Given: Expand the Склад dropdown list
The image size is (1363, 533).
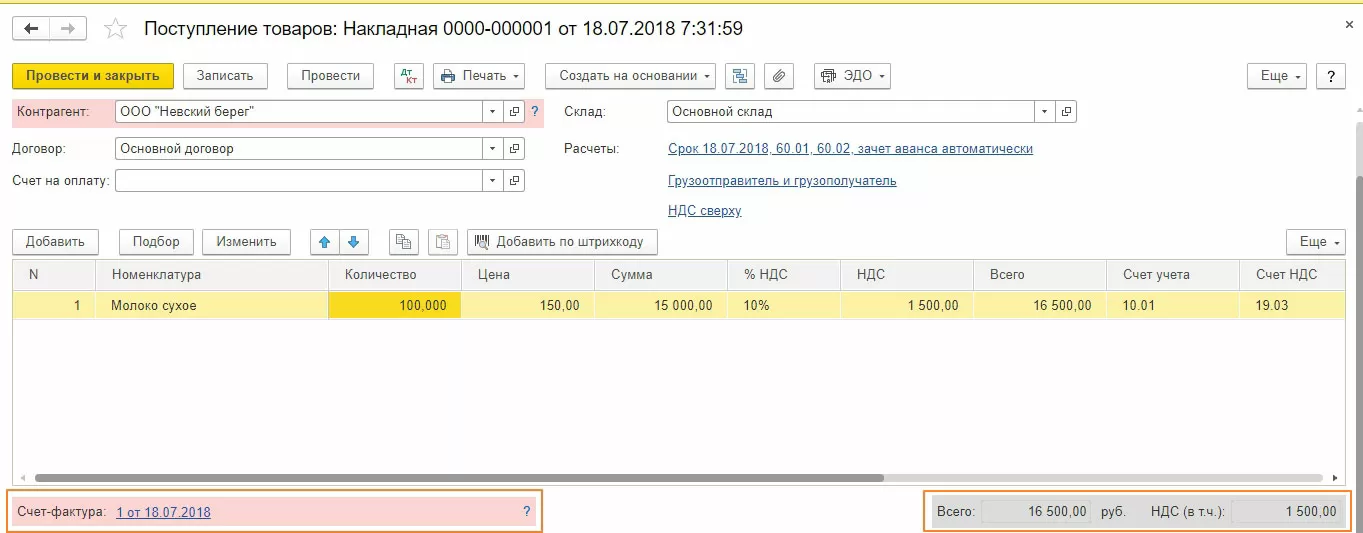Looking at the screenshot, I should point(1044,112).
